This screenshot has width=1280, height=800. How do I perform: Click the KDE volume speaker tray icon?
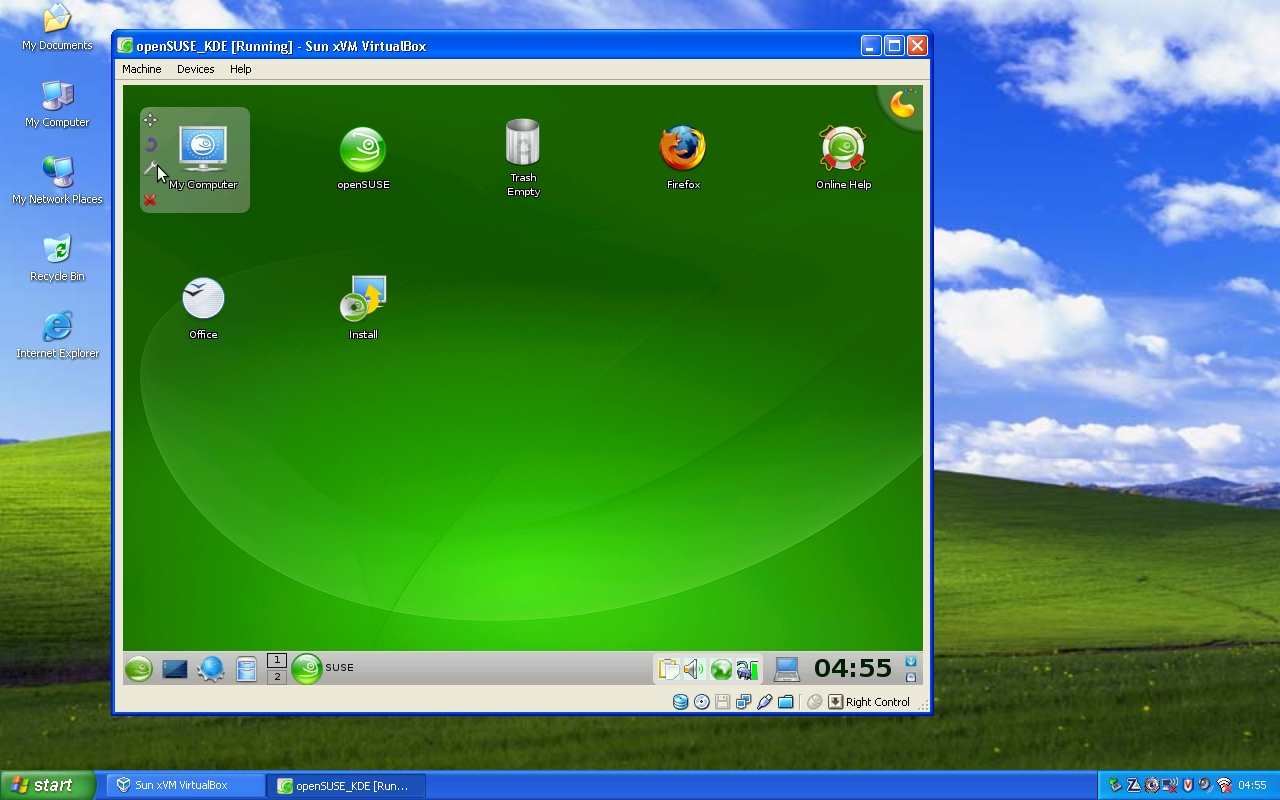[x=695, y=669]
